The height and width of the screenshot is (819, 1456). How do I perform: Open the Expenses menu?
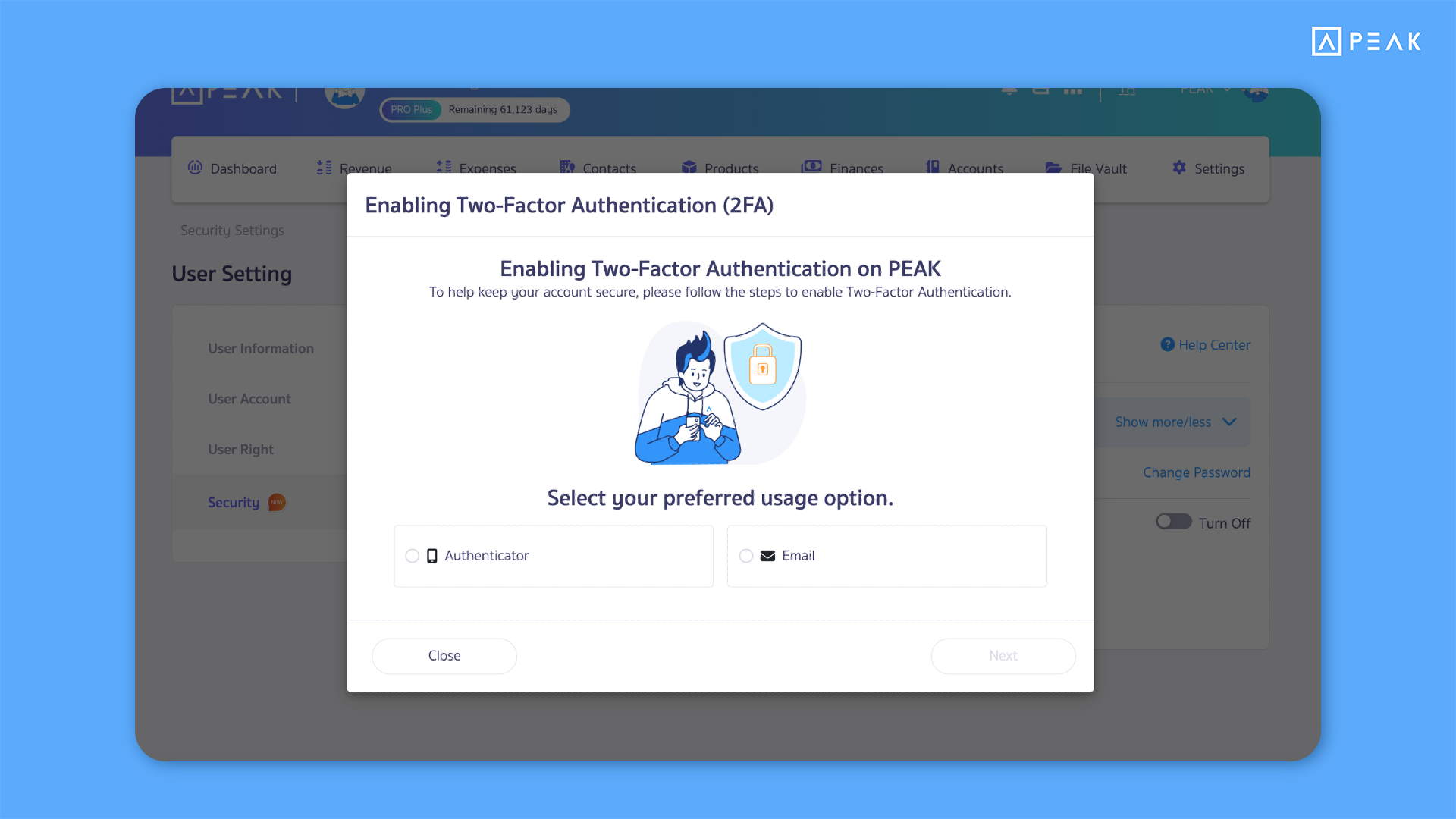[x=476, y=168]
